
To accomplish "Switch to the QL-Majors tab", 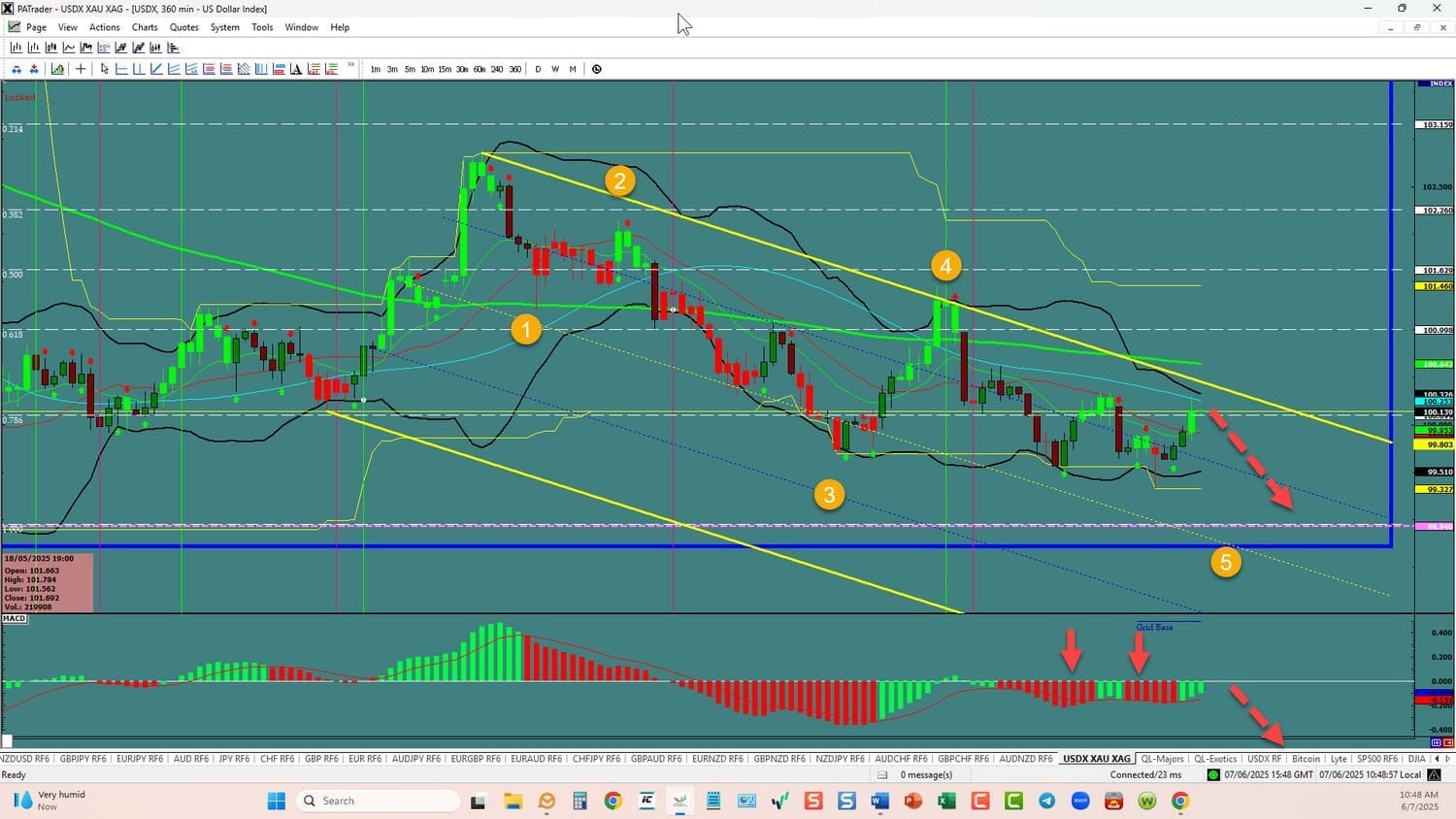I will pyautogui.click(x=1162, y=759).
